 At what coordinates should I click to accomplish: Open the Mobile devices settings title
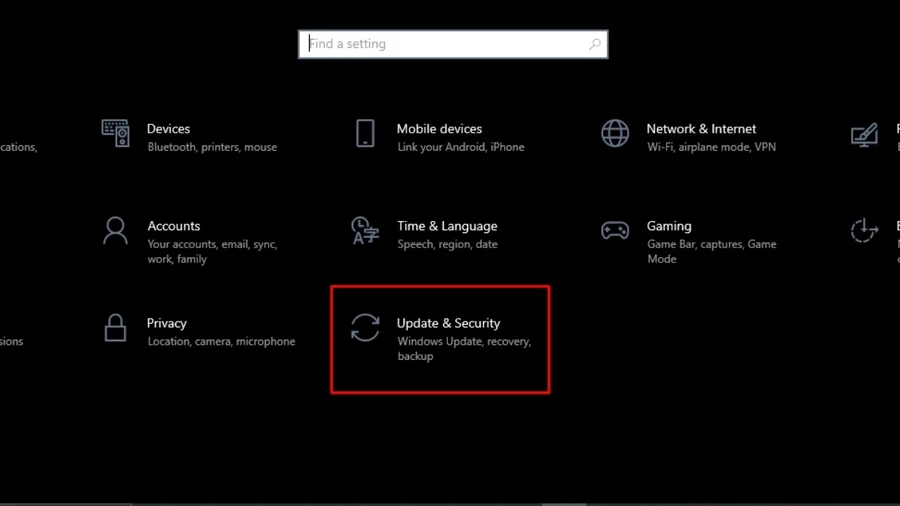(439, 129)
